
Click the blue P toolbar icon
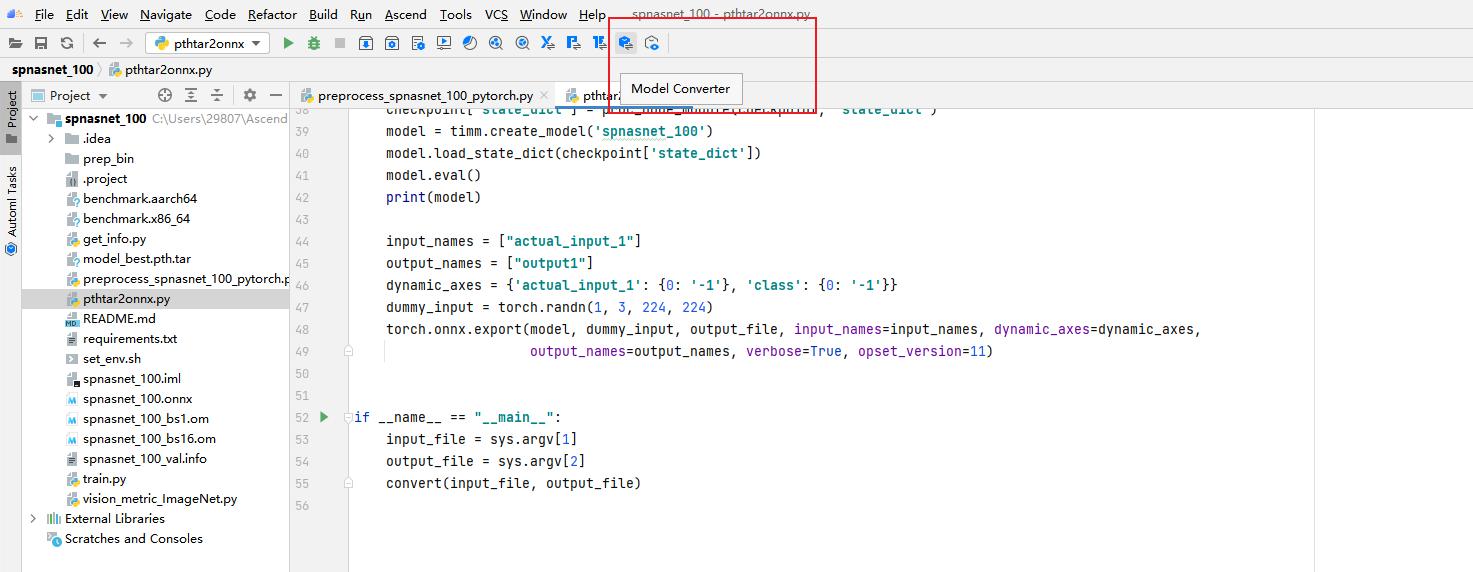[x=574, y=43]
